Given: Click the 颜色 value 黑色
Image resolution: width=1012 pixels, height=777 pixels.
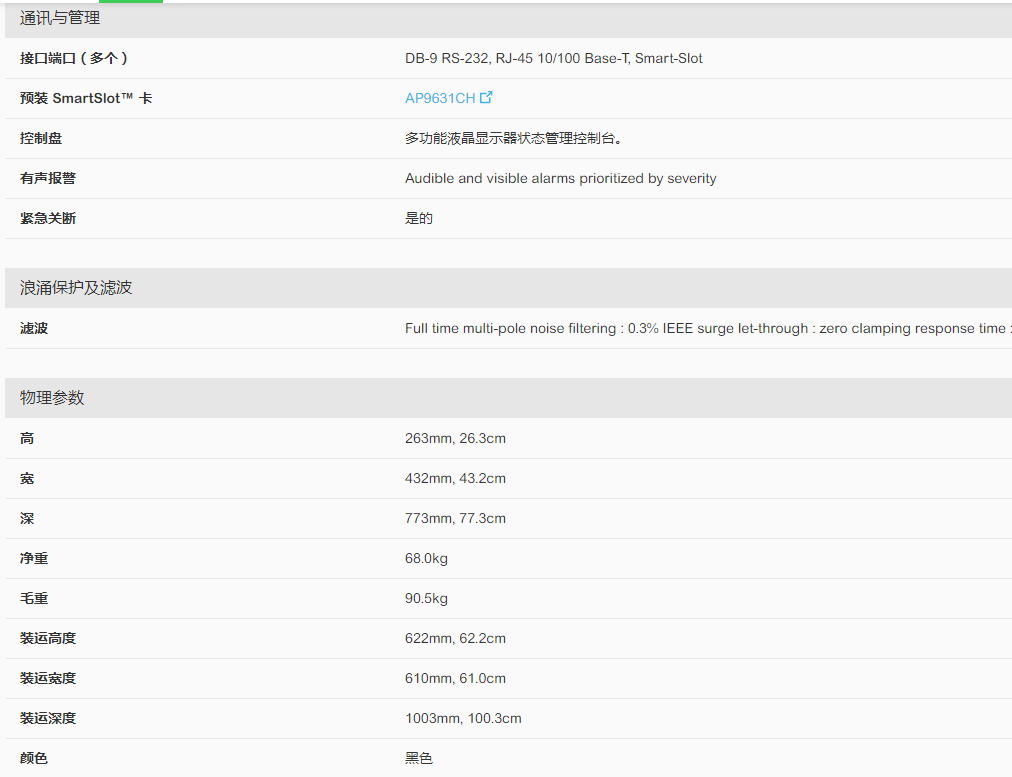Looking at the screenshot, I should 419,758.
